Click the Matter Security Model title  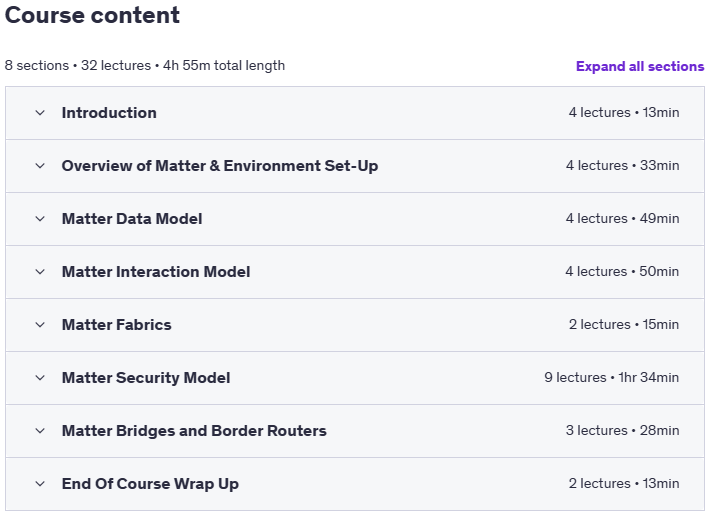coord(146,377)
